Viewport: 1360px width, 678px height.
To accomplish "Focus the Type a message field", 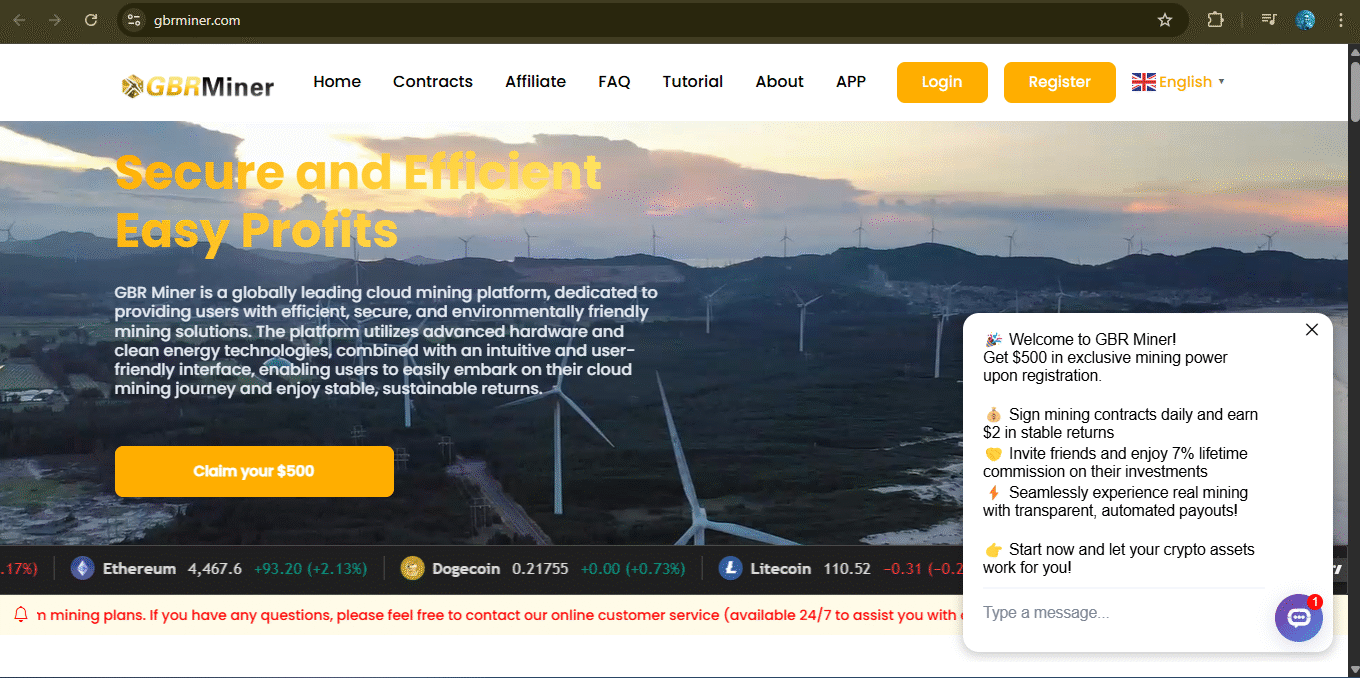I will [1120, 612].
